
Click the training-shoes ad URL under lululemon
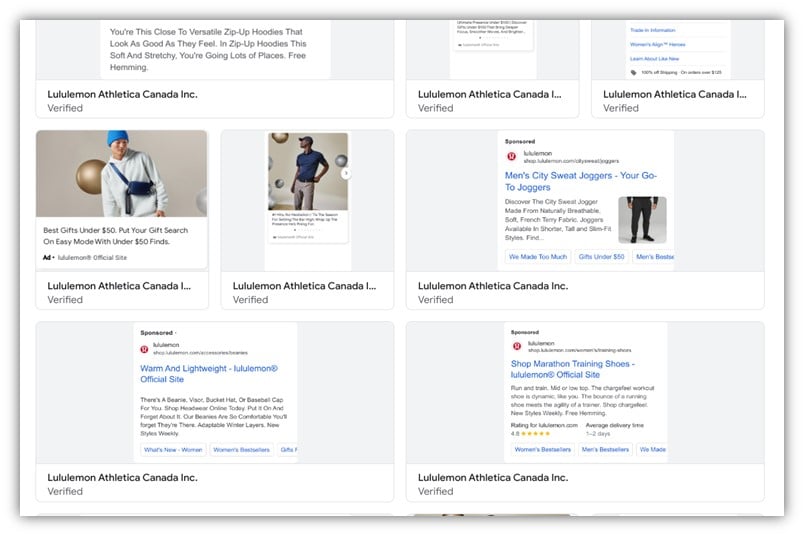pyautogui.click(x=579, y=350)
